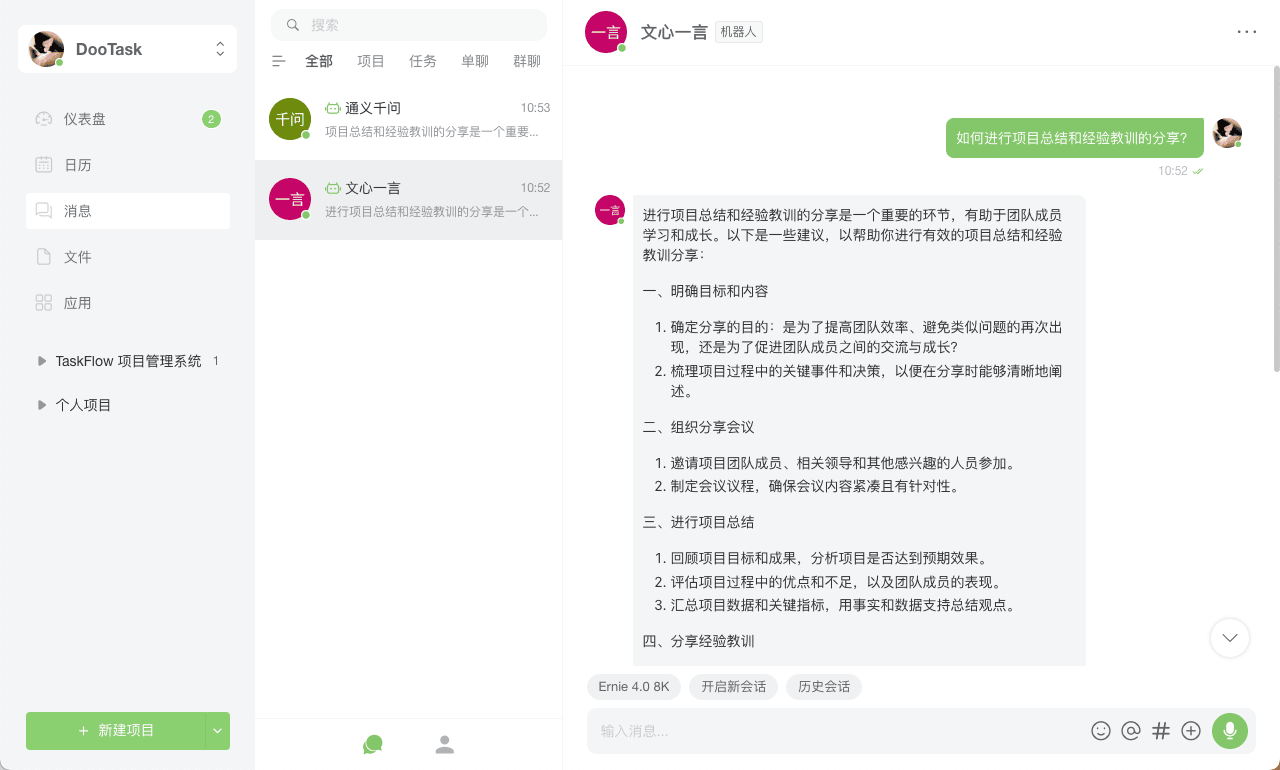Click the scroll-to-bottom round arrow button
Image resolution: width=1280 pixels, height=770 pixels.
coord(1230,638)
